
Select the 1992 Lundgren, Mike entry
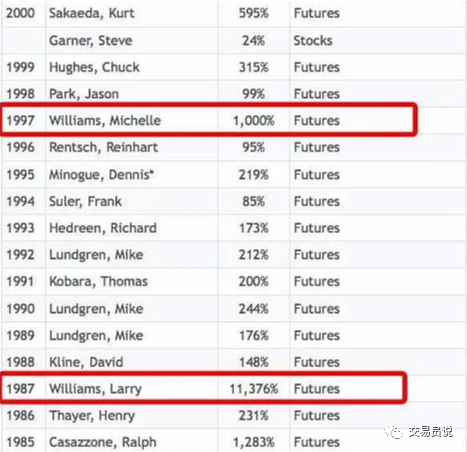96,255
